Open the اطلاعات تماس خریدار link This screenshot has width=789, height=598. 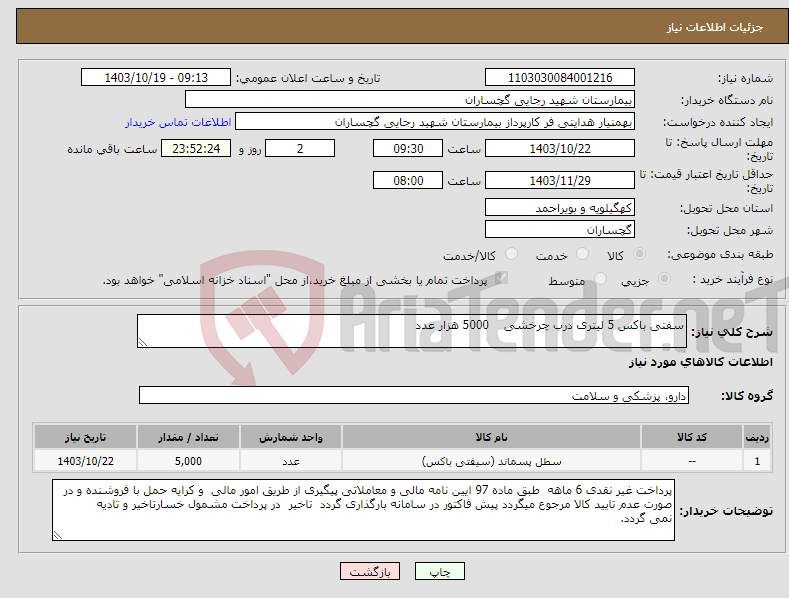pyautogui.click(x=178, y=122)
